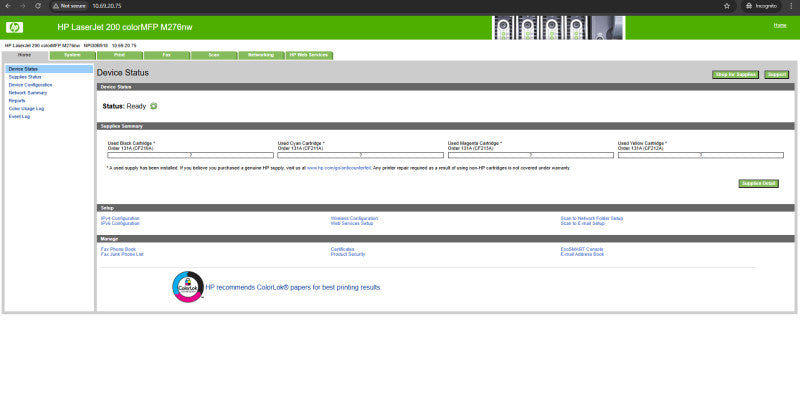Click the Used Magenta Cartridge label
Screen dimensions: 800x409
pos(474,143)
